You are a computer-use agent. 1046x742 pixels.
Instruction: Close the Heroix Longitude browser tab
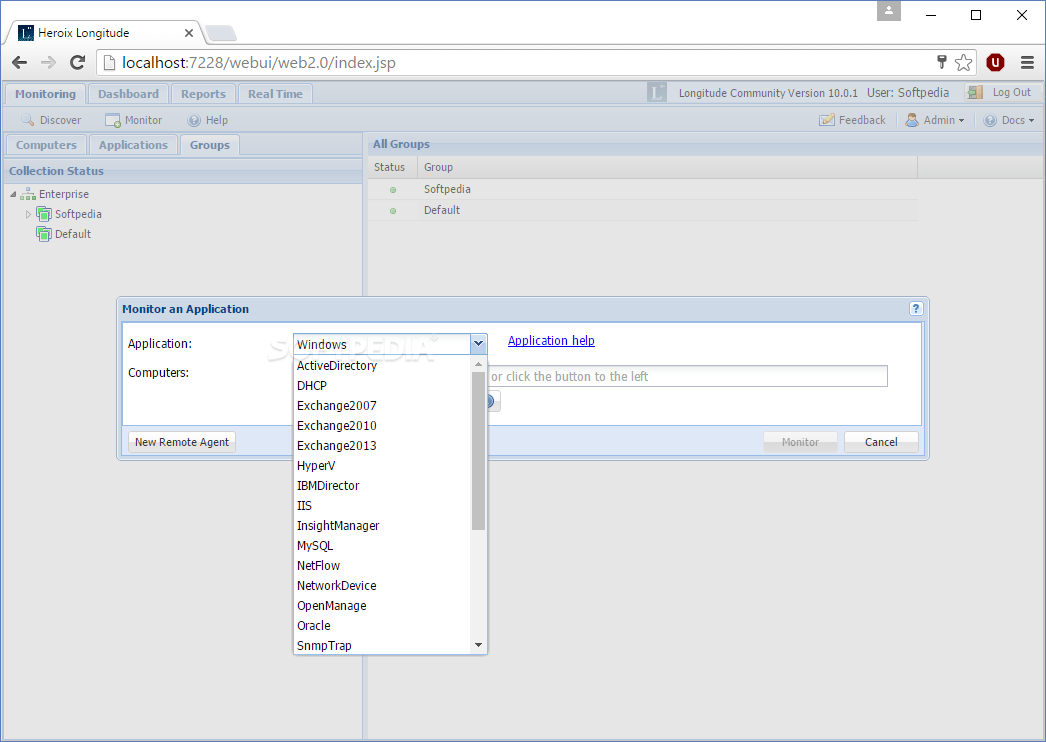[189, 33]
